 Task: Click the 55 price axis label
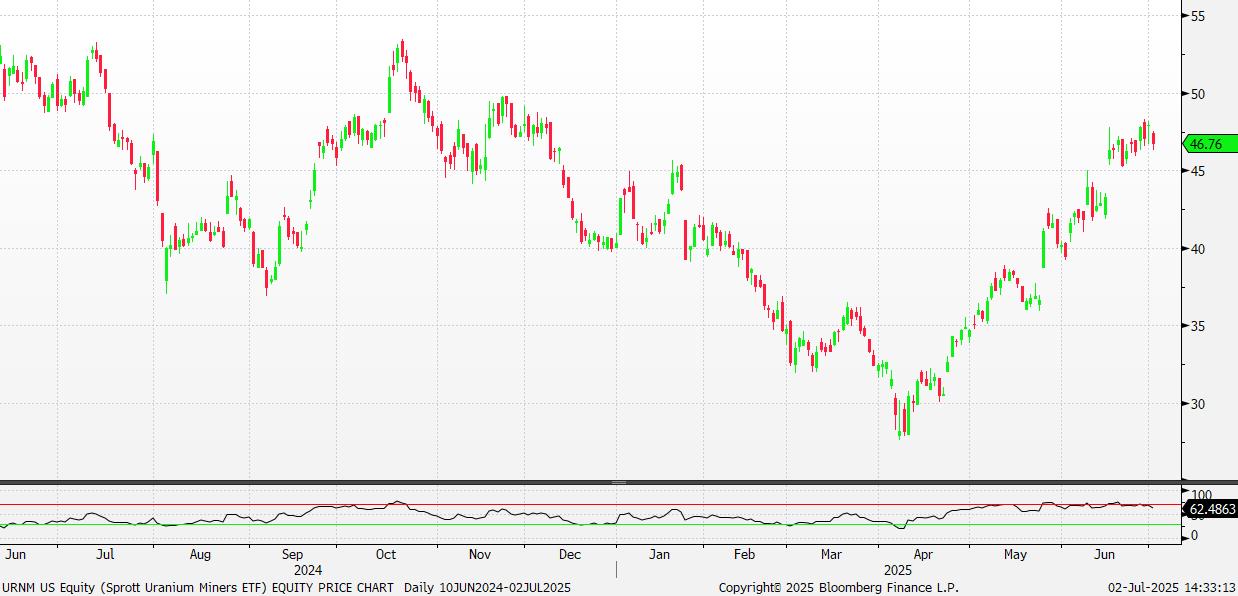click(x=1197, y=16)
